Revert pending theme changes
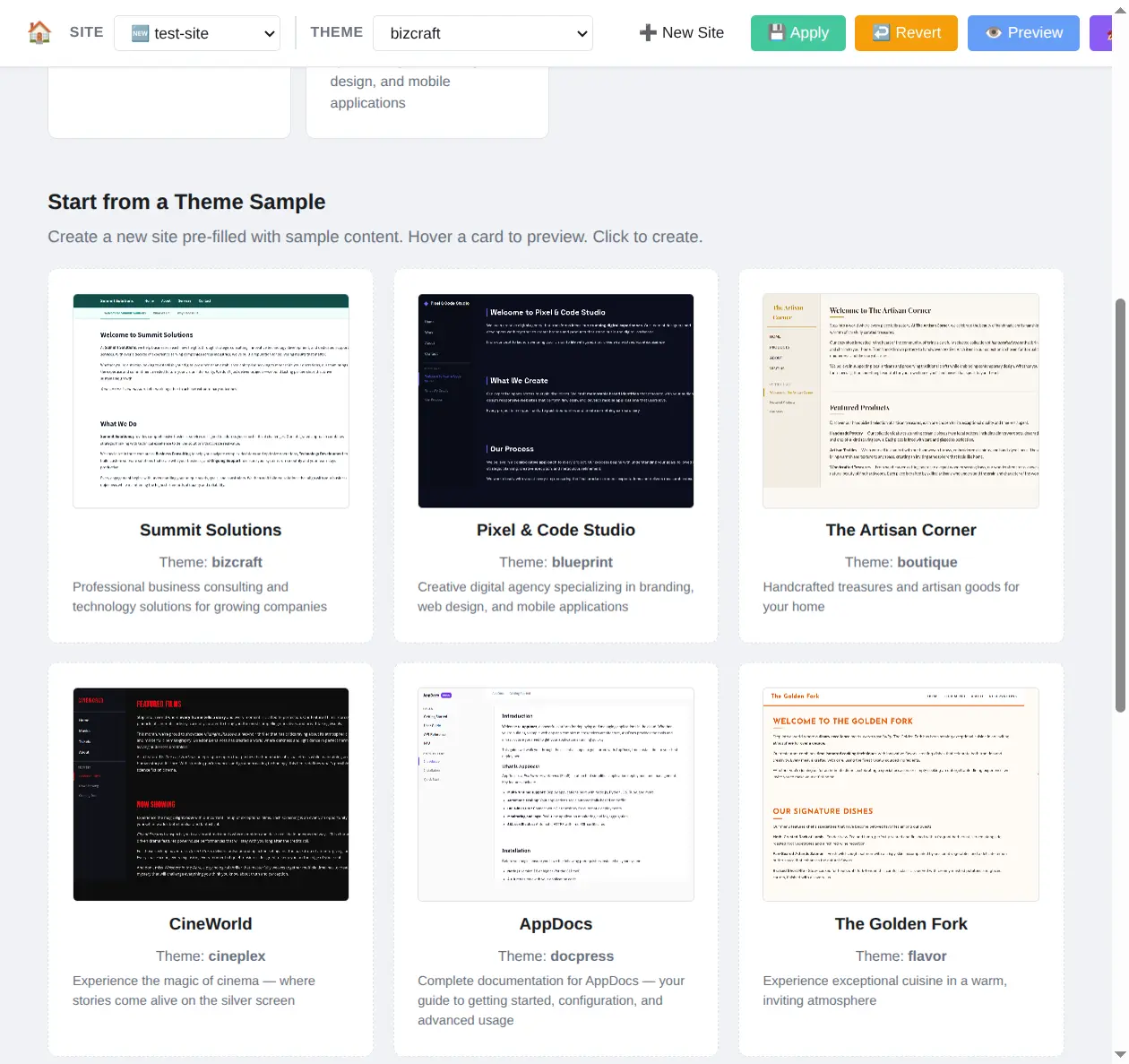1129x1064 pixels. [906, 32]
